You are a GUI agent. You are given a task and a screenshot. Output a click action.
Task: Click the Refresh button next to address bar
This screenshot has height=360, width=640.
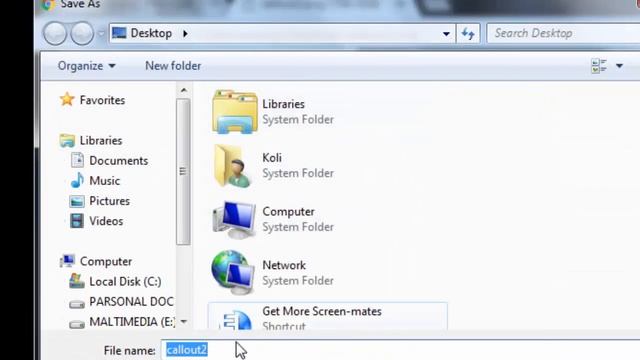coord(468,33)
